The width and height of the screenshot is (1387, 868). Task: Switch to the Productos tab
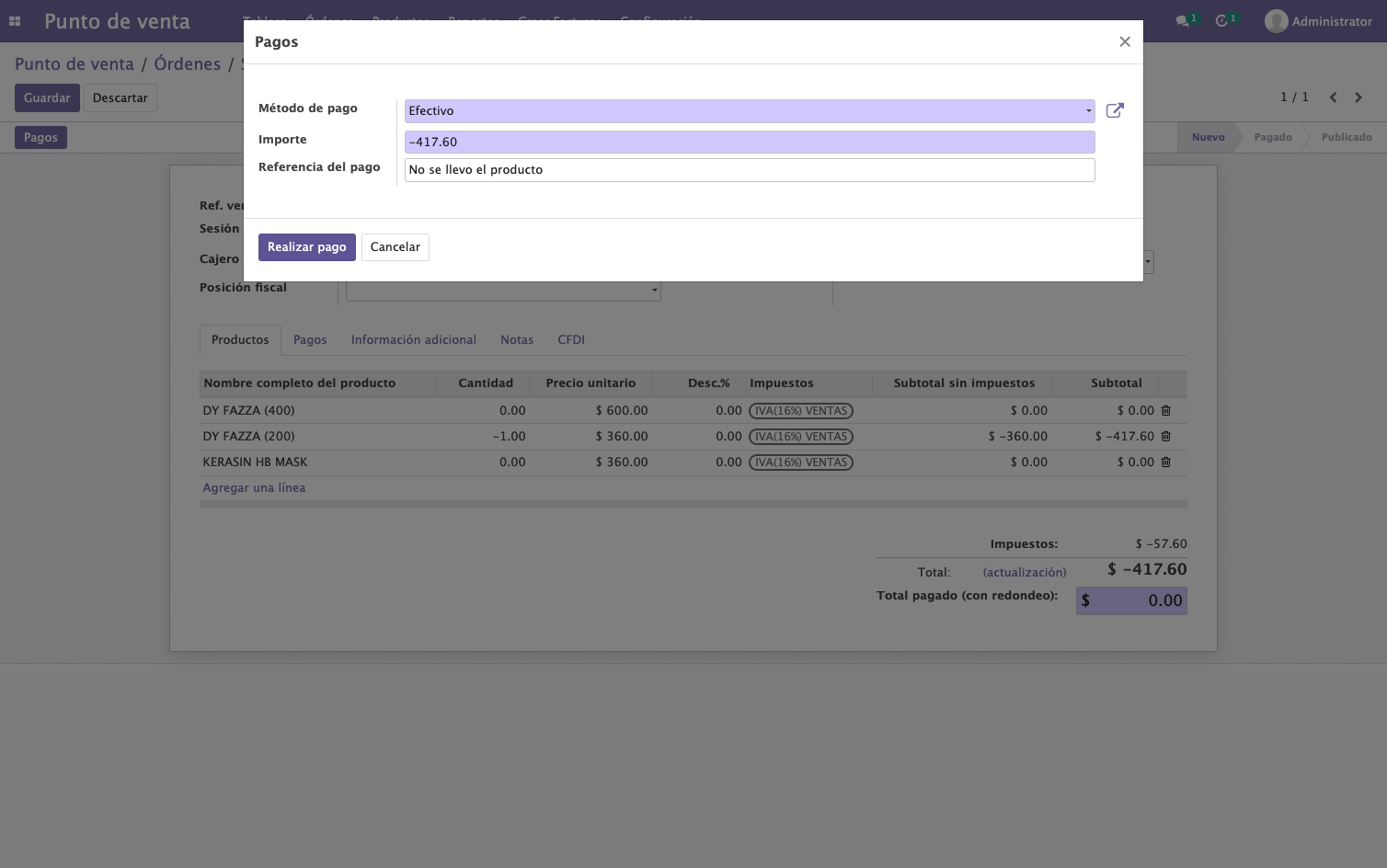click(240, 340)
